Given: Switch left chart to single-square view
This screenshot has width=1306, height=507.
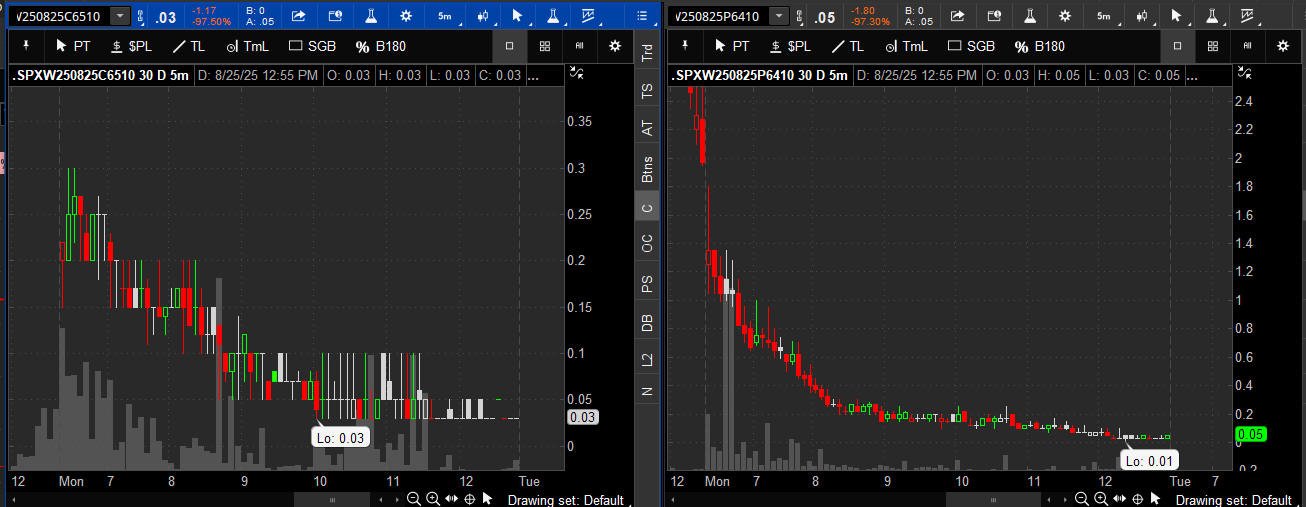Looking at the screenshot, I should (509, 46).
